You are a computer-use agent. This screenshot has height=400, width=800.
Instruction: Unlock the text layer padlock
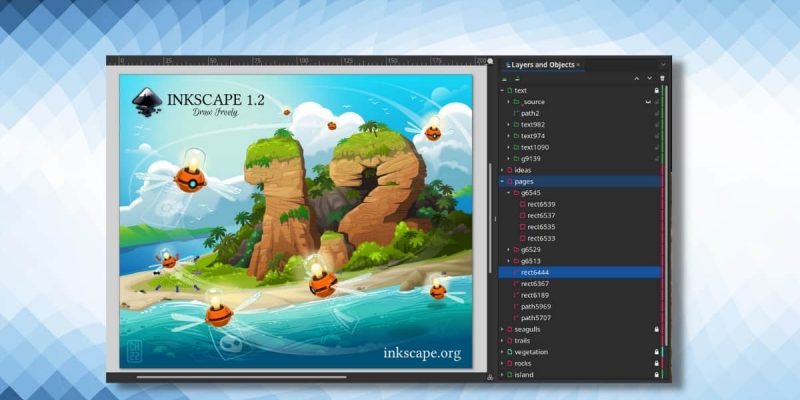657,90
